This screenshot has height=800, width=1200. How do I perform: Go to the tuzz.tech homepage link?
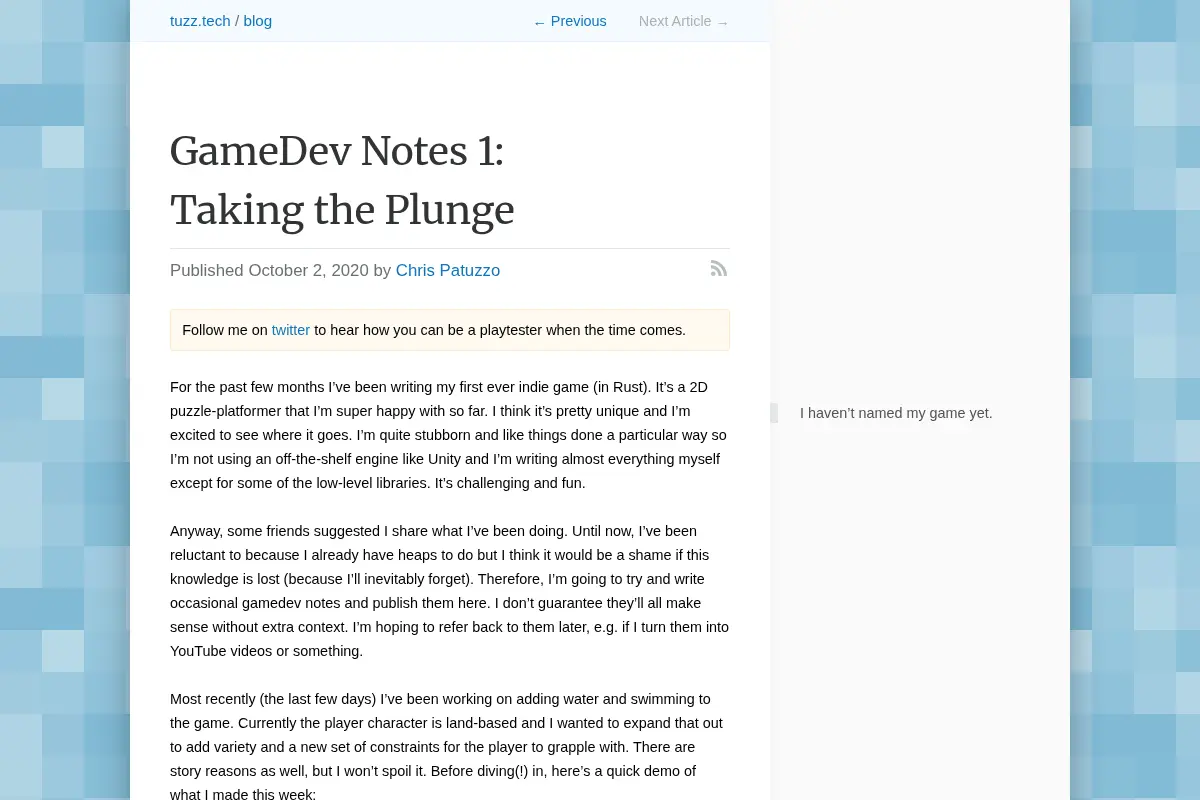coord(200,21)
